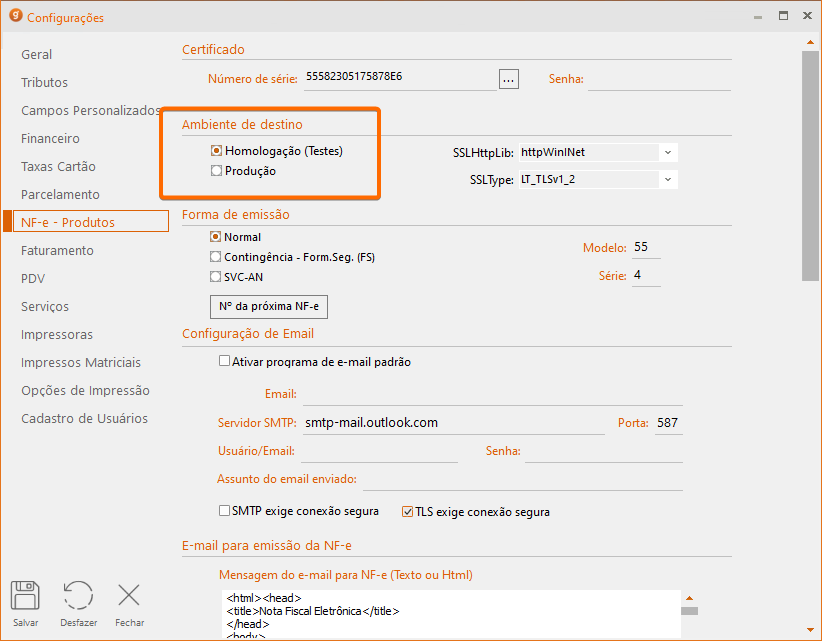Open certificate browse ellipsis button
This screenshot has width=822, height=641.
point(509,79)
